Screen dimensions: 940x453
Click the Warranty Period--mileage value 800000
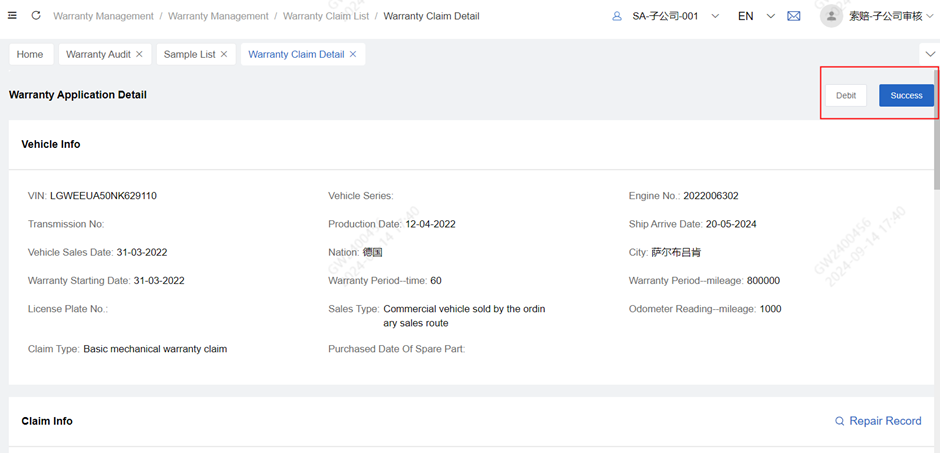coord(763,280)
